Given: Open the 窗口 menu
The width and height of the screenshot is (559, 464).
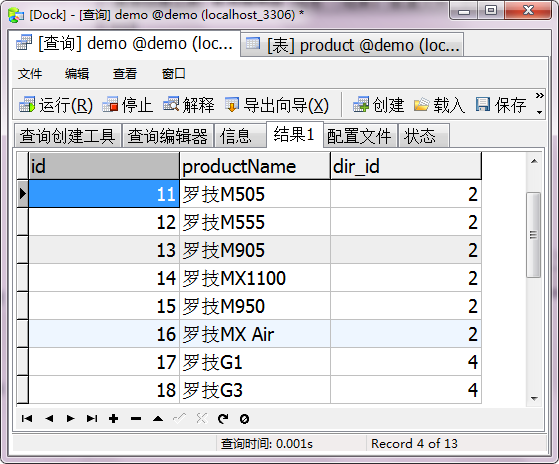Looking at the screenshot, I should click(x=174, y=74).
